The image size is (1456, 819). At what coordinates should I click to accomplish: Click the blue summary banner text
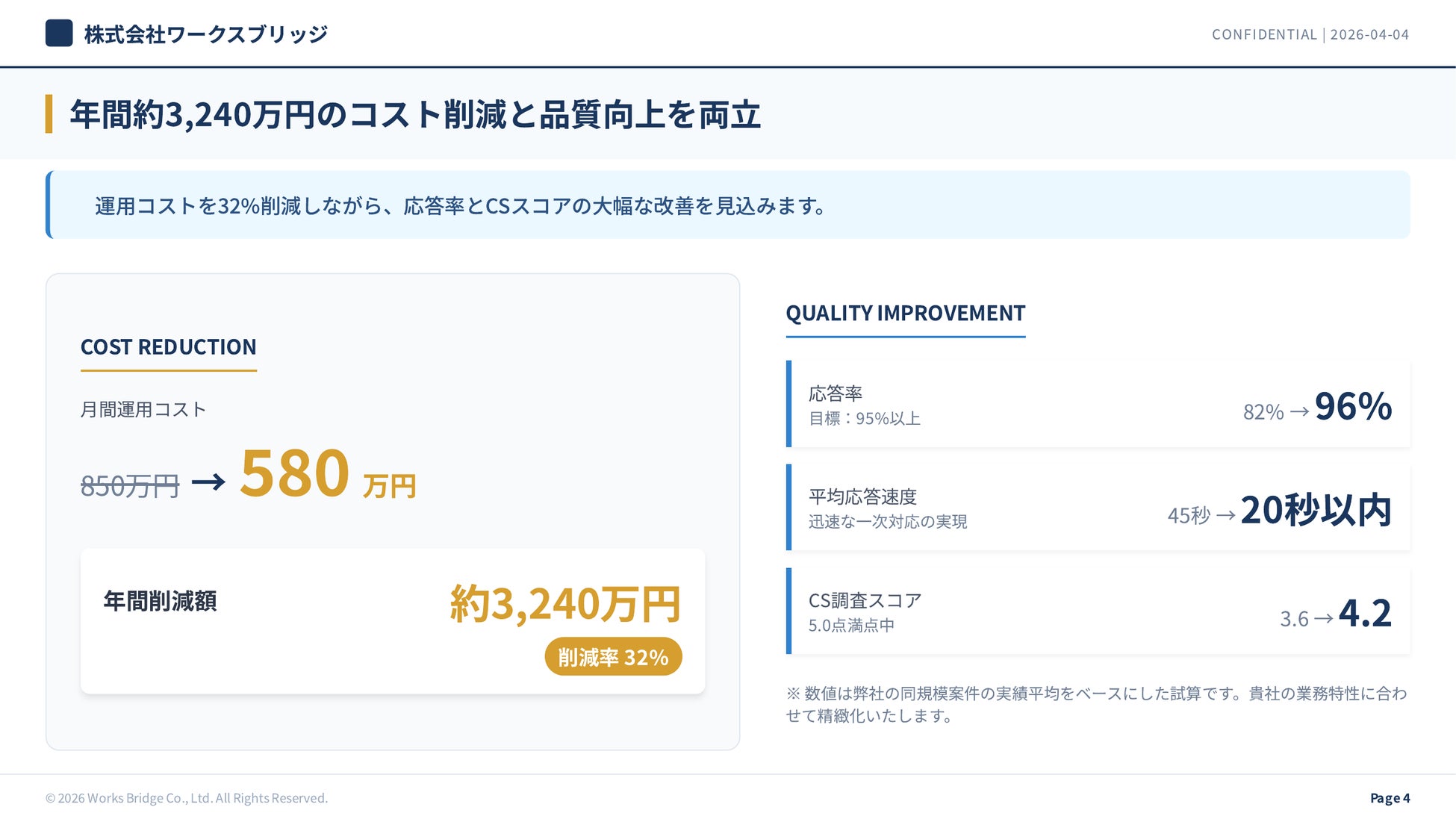click(460, 206)
